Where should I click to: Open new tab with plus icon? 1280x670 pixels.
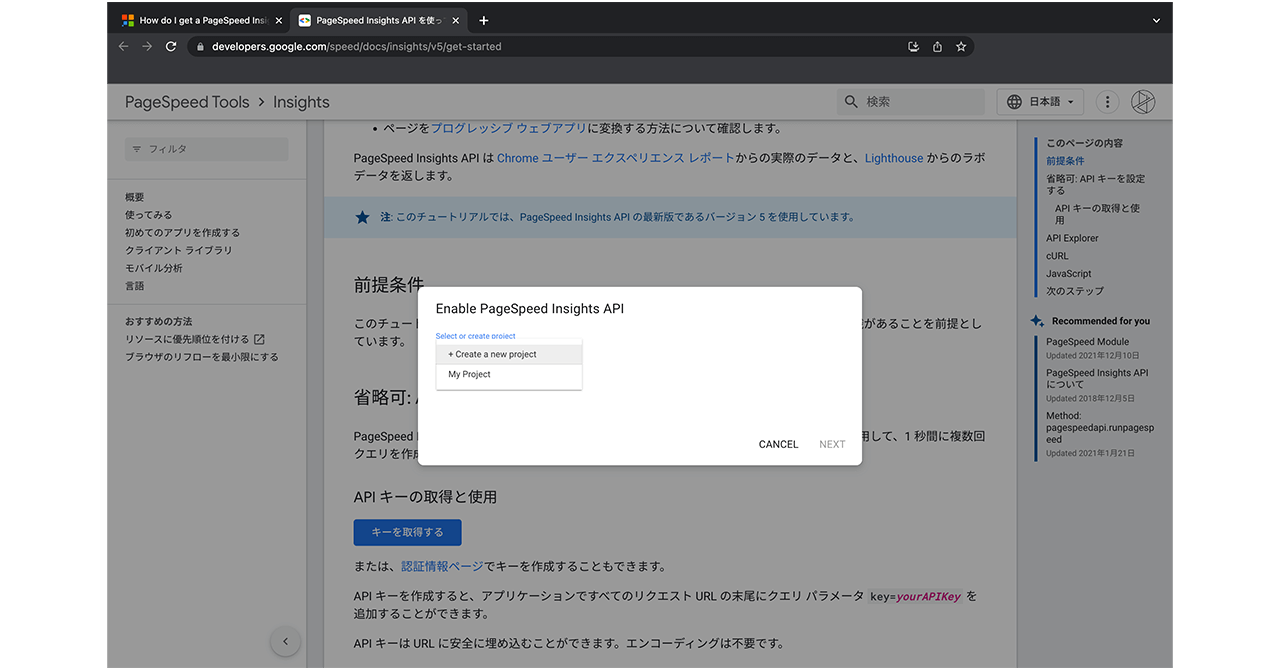[484, 20]
